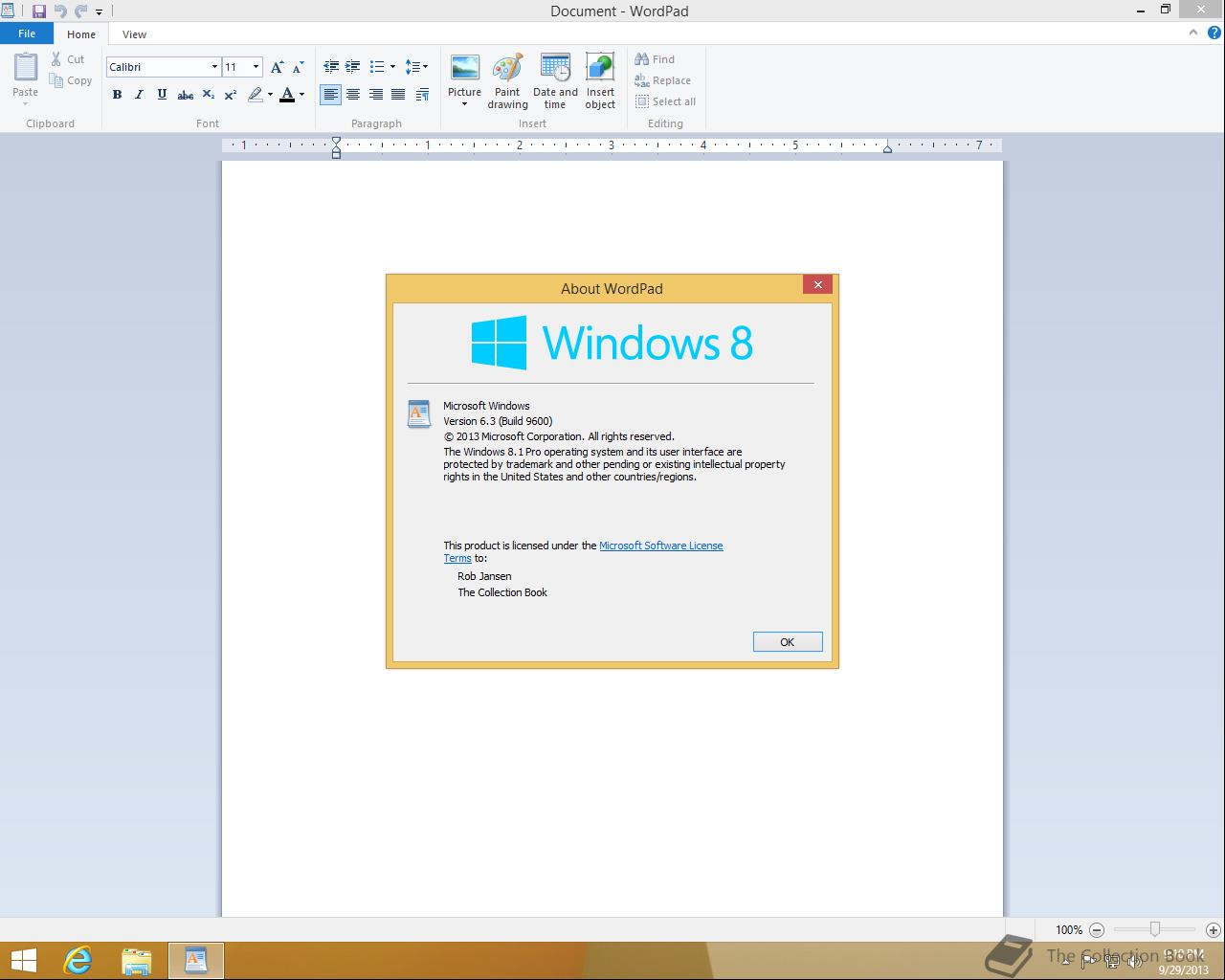Click the Grow font icon
Viewport: 1225px width, 980px height.
[x=277, y=67]
